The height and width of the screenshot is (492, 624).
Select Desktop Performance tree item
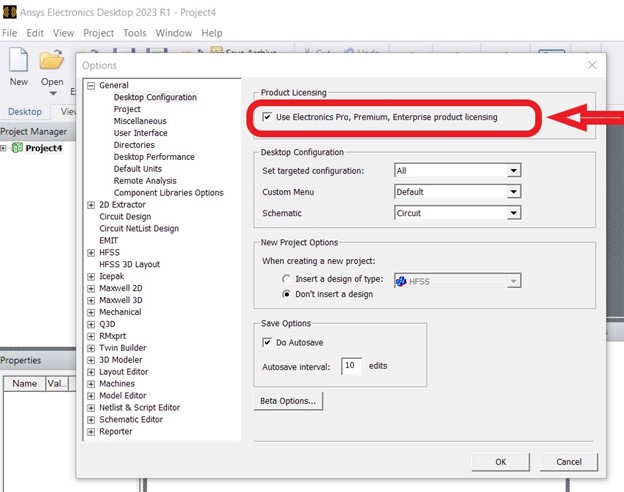(x=154, y=157)
